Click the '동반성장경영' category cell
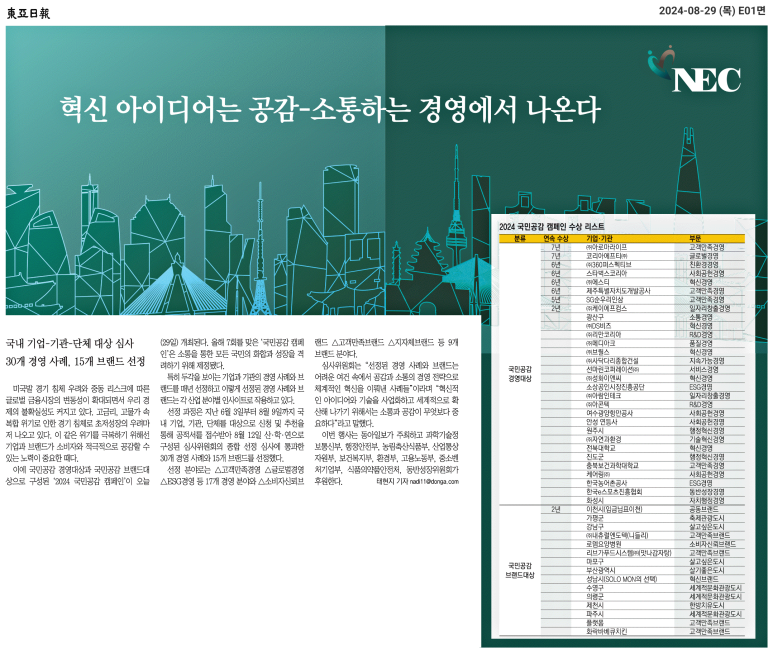The width and height of the screenshot is (773, 652). (x=706, y=492)
